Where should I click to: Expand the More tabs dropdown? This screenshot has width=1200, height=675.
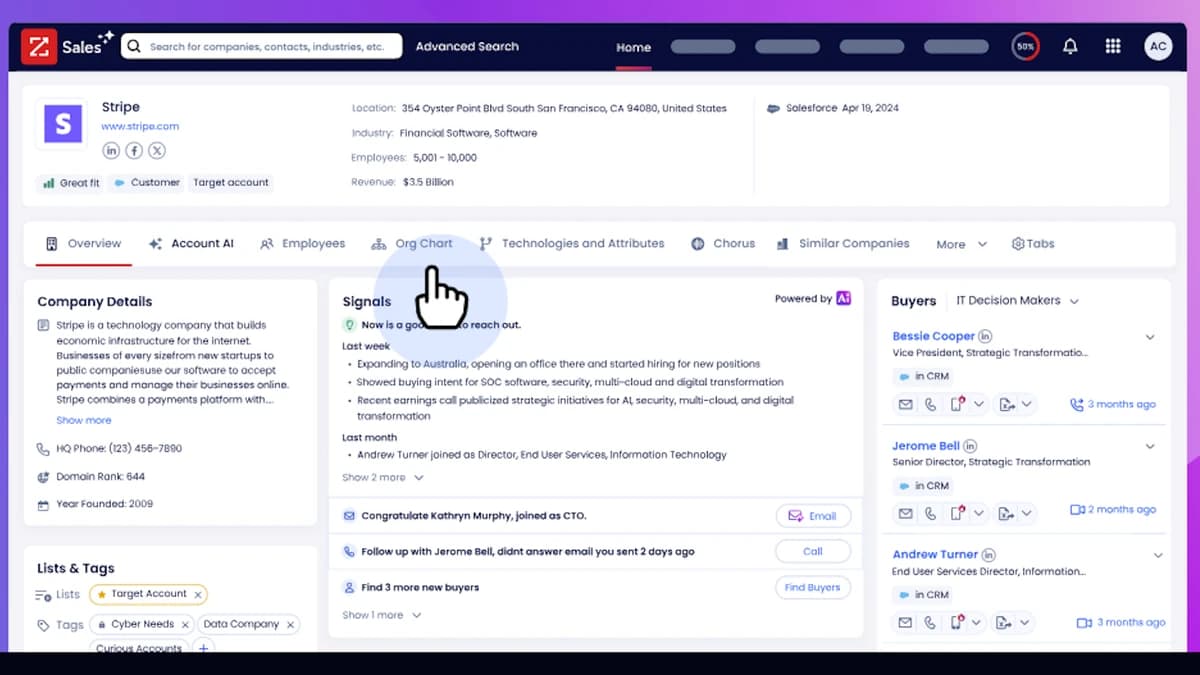(961, 244)
